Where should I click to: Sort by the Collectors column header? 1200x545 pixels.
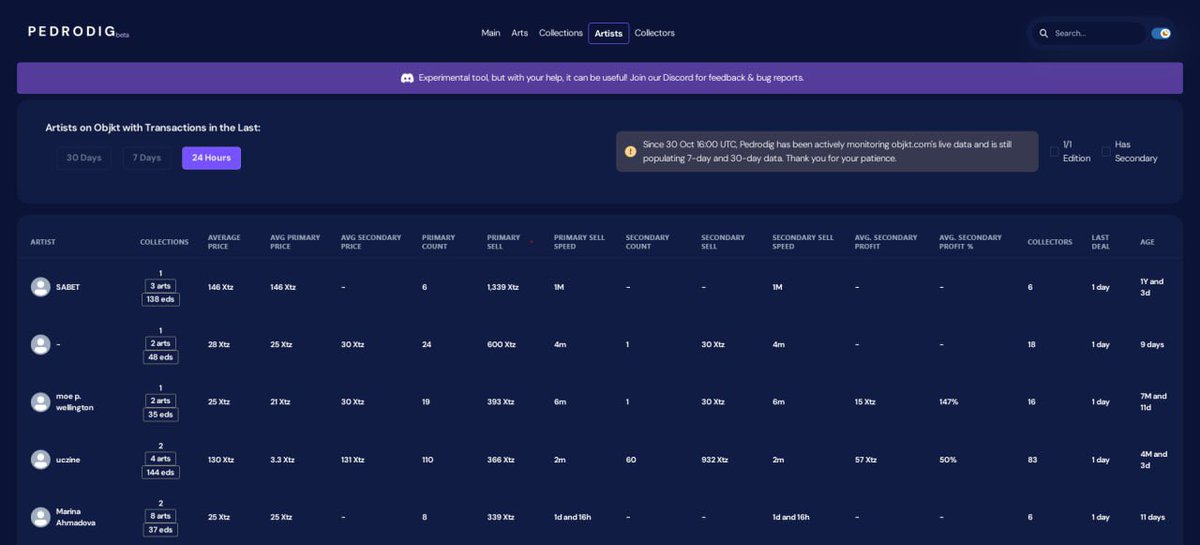click(1050, 242)
